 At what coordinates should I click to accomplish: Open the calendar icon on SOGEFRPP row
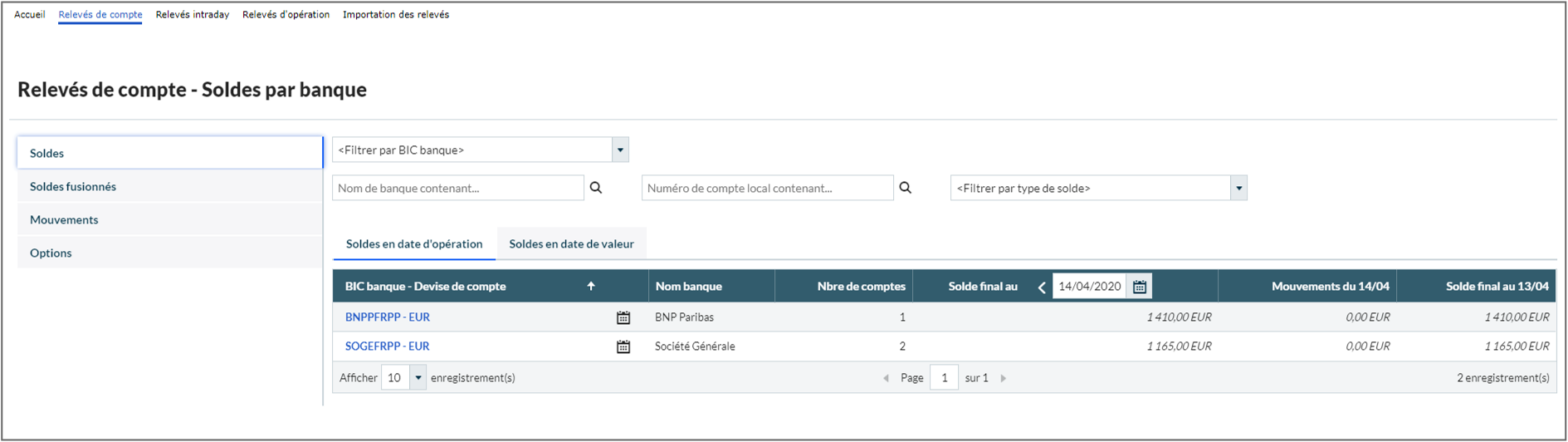pyautogui.click(x=623, y=346)
